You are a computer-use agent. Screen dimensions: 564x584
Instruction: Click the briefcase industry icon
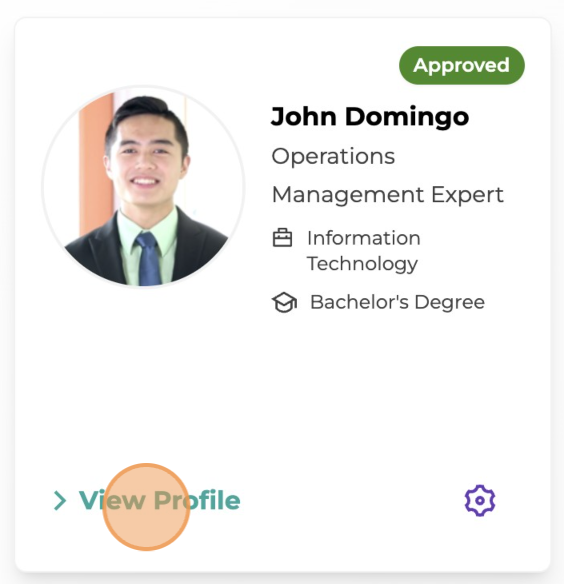(x=282, y=238)
